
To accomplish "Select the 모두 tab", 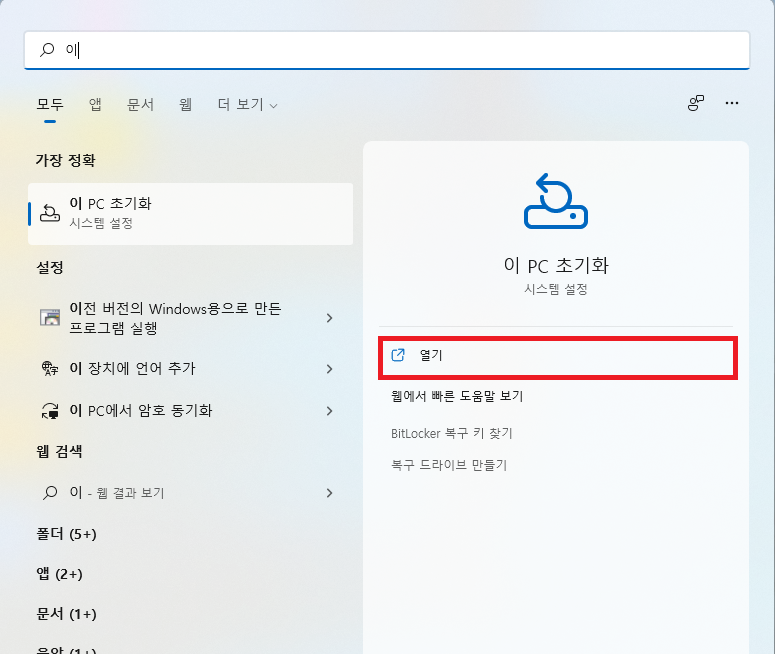I will (50, 104).
